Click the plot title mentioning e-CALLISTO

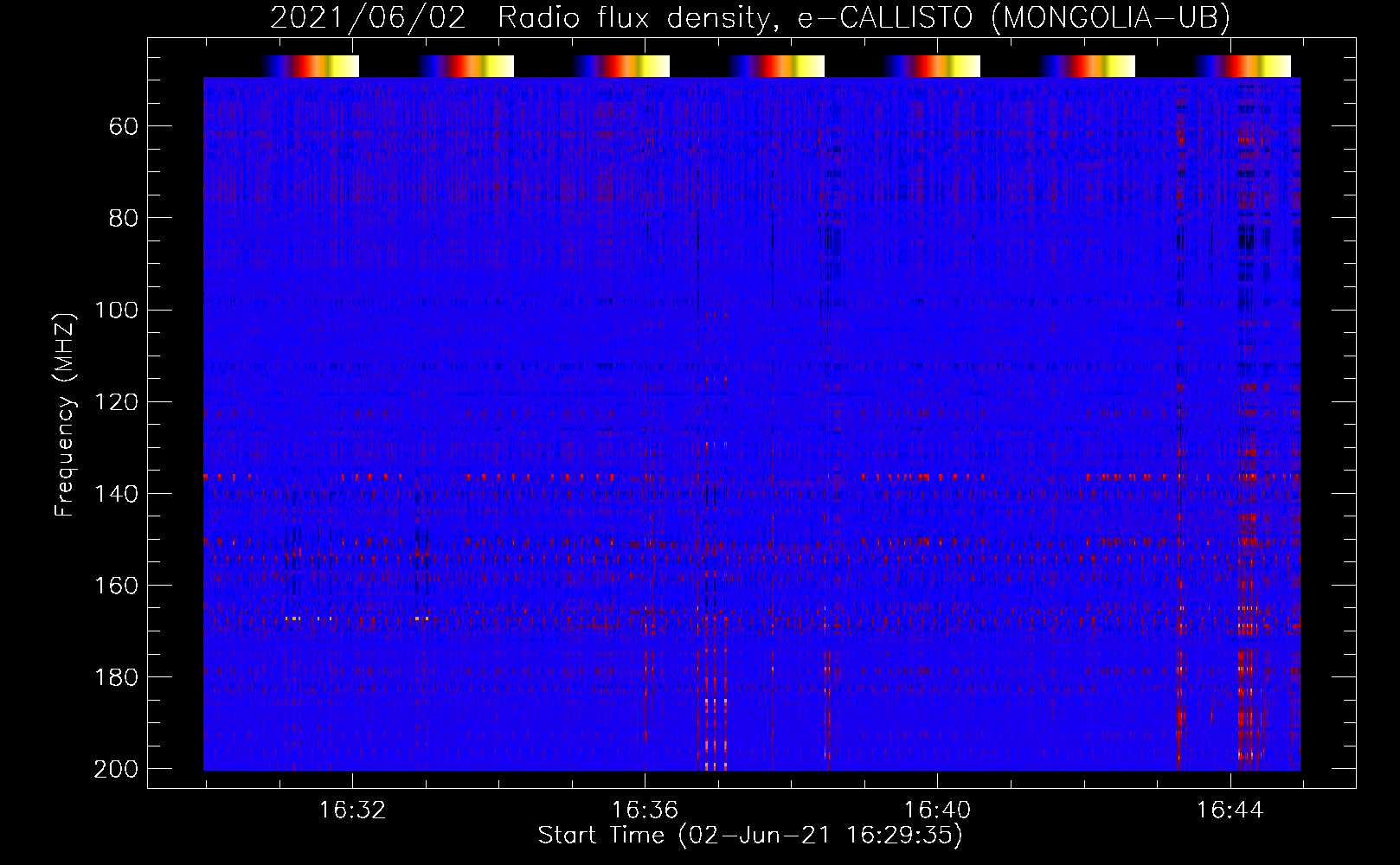pos(749,17)
